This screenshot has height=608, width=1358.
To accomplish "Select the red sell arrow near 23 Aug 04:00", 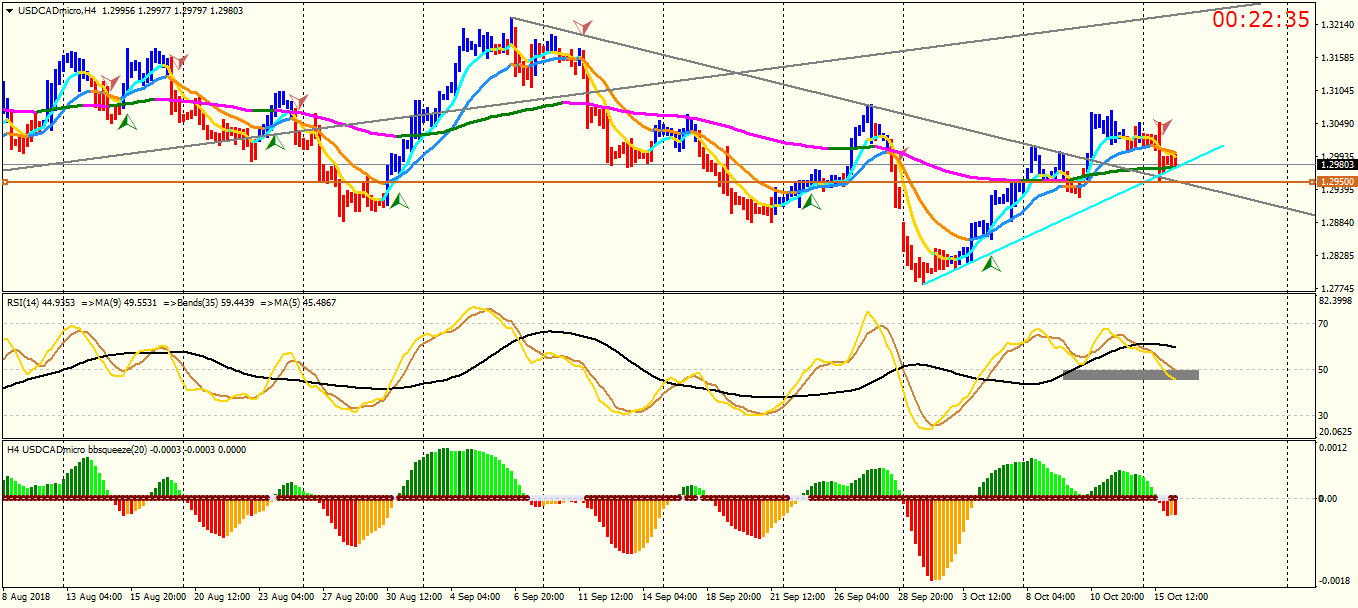I will pyautogui.click(x=300, y=102).
